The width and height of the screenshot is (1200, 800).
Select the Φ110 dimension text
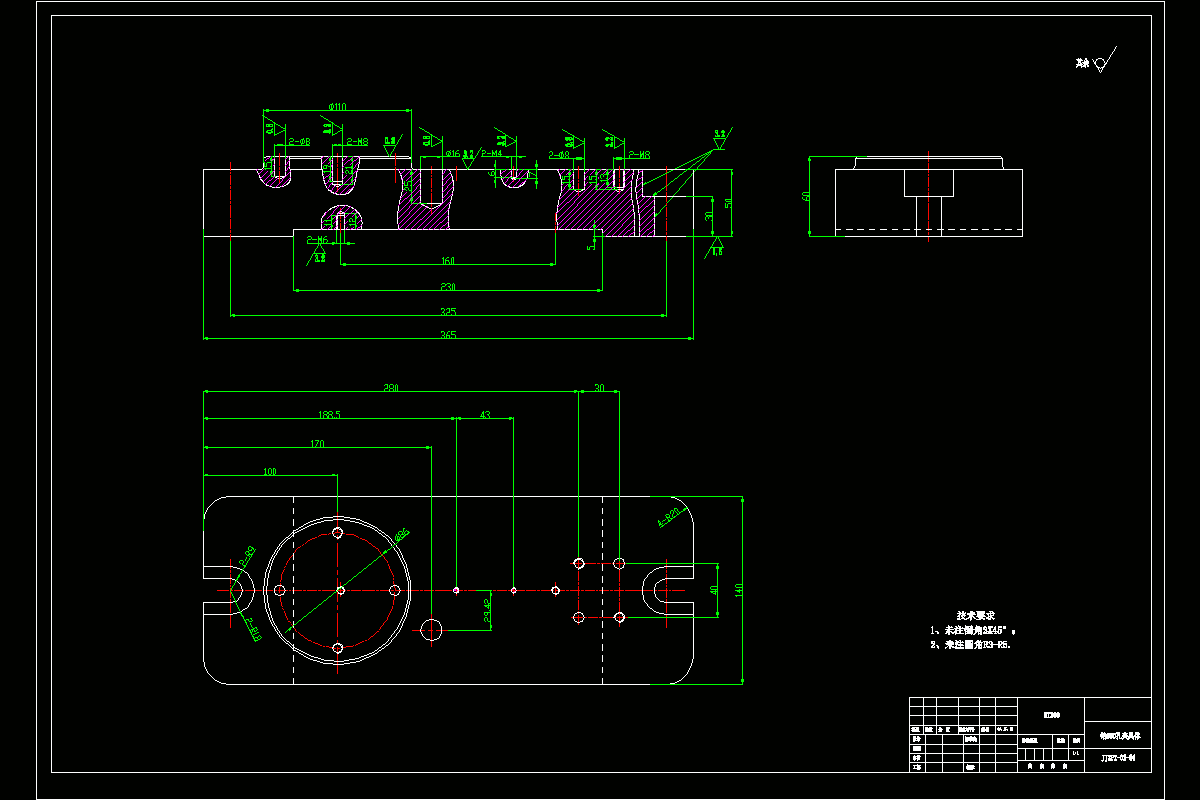(337, 106)
